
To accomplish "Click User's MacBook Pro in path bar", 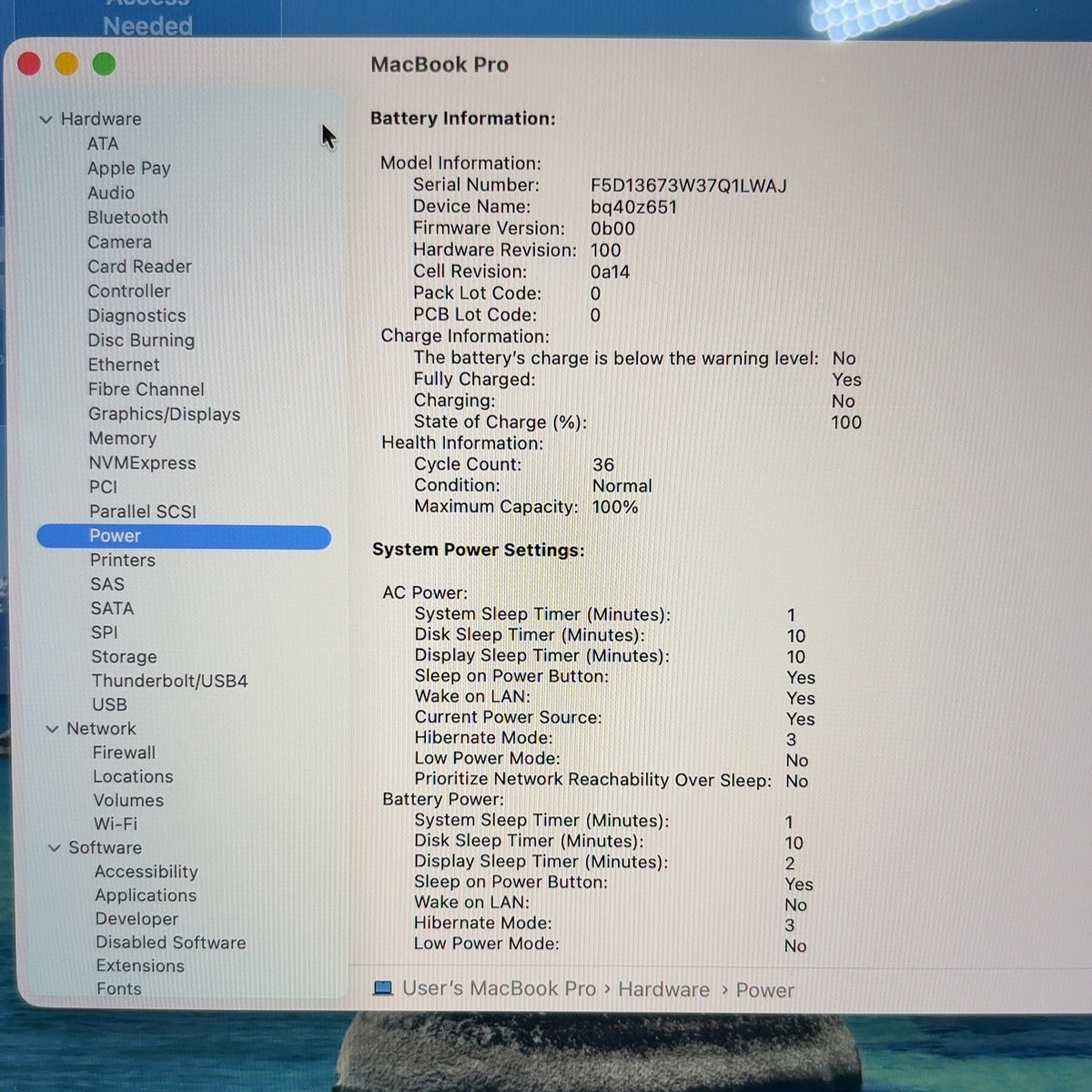I will tap(499, 988).
